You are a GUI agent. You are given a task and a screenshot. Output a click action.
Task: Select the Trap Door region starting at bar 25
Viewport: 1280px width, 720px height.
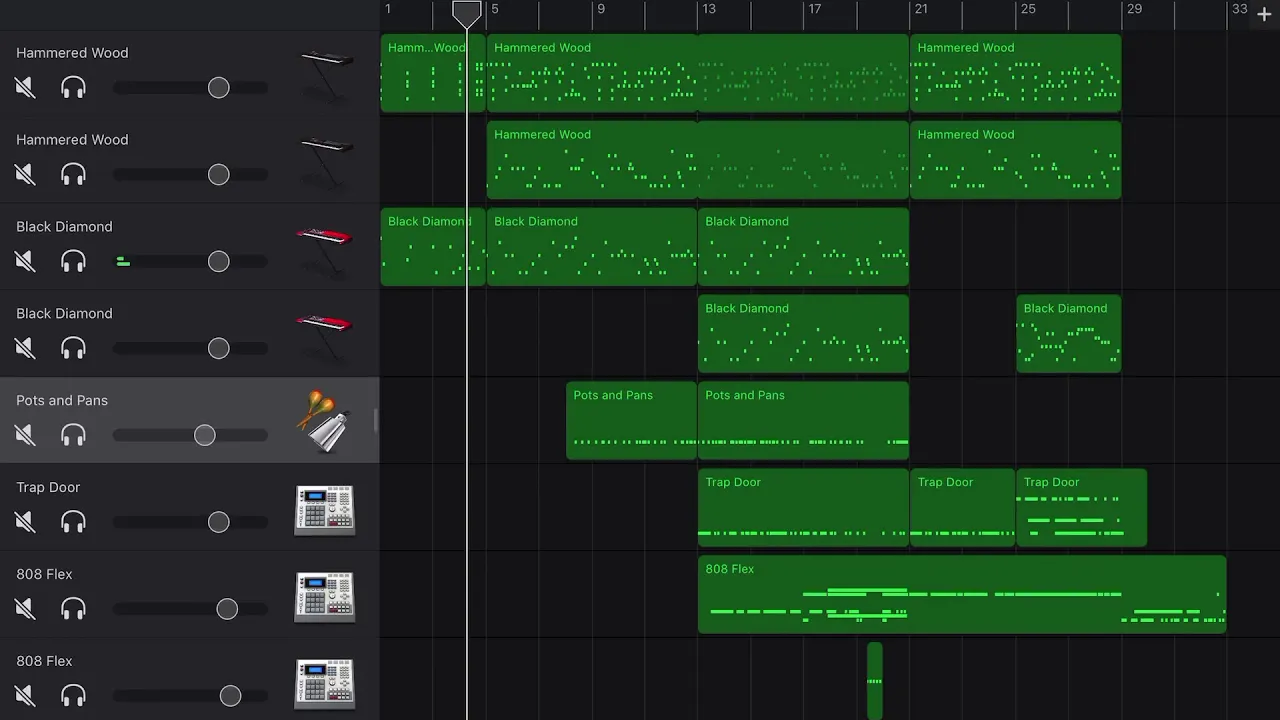pos(1081,508)
